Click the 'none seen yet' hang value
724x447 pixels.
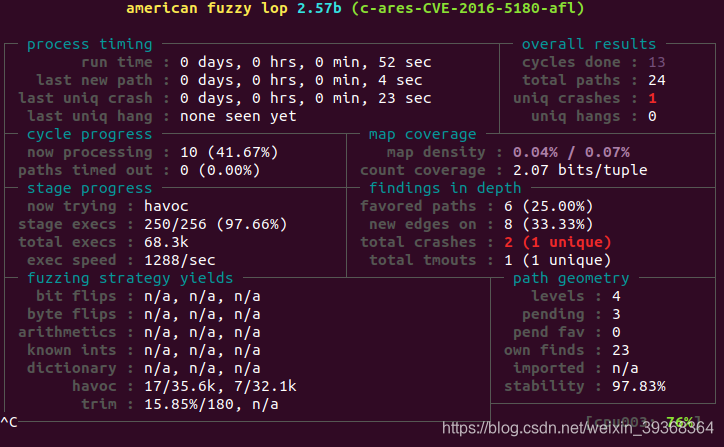tap(238, 116)
